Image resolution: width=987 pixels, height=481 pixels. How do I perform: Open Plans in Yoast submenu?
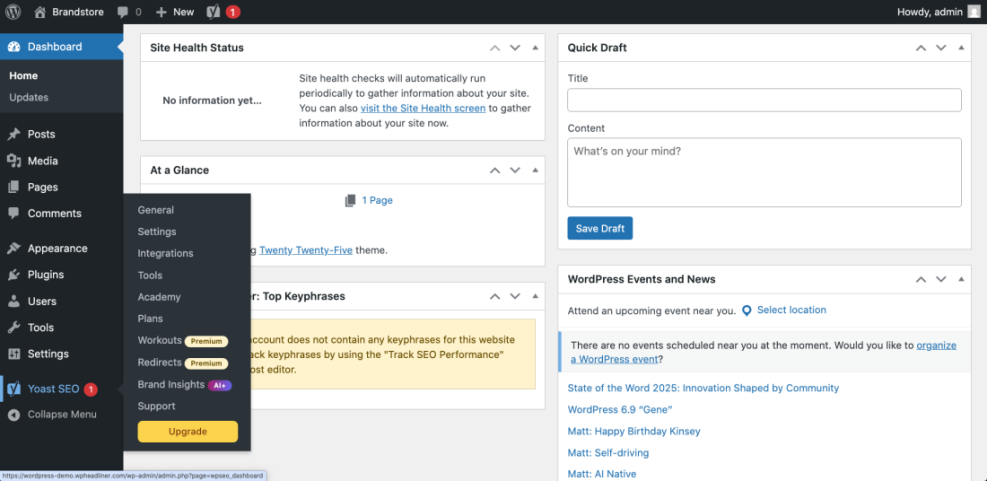pyautogui.click(x=150, y=319)
